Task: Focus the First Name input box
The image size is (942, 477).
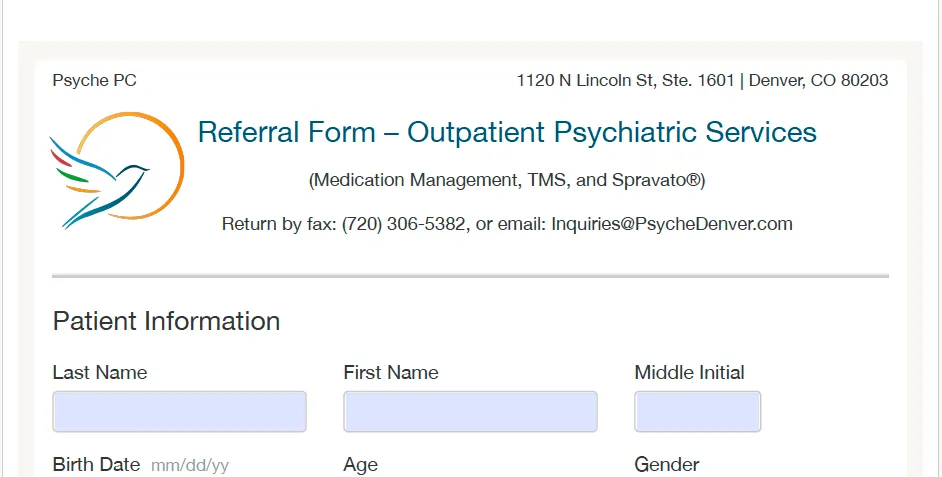Action: pyautogui.click(x=470, y=412)
